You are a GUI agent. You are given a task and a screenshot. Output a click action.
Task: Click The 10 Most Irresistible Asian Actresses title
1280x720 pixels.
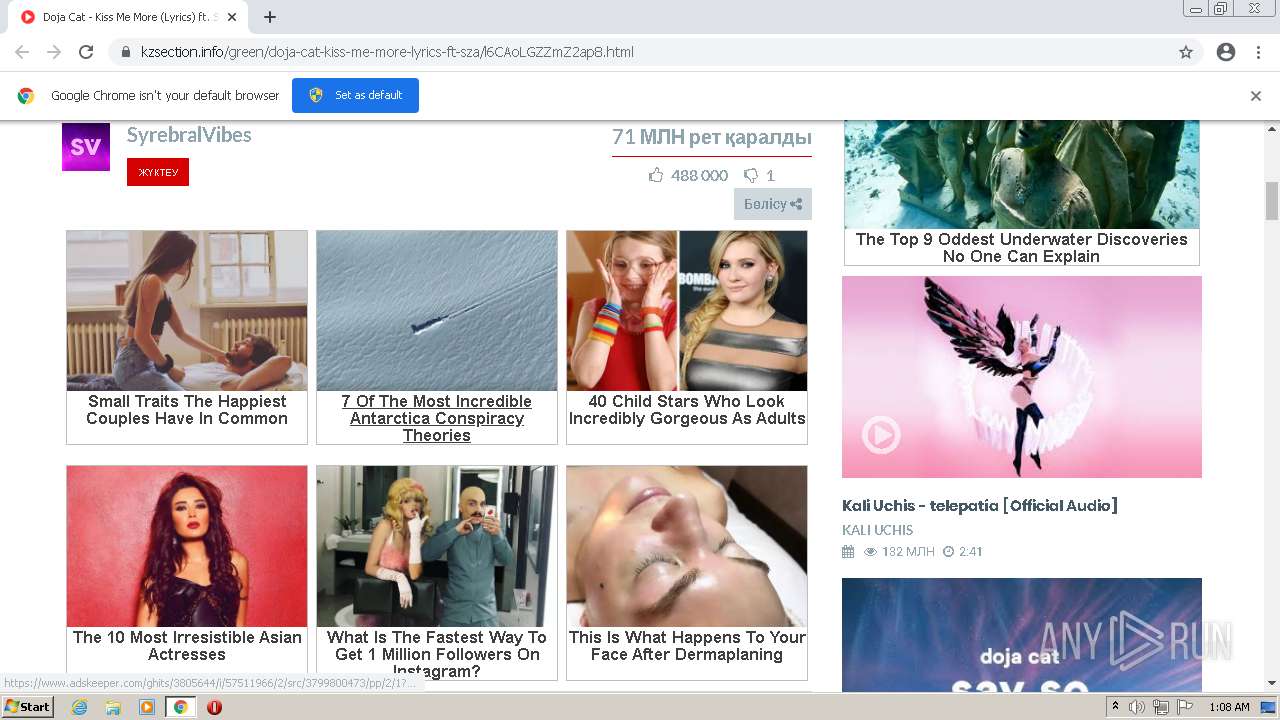pos(187,646)
